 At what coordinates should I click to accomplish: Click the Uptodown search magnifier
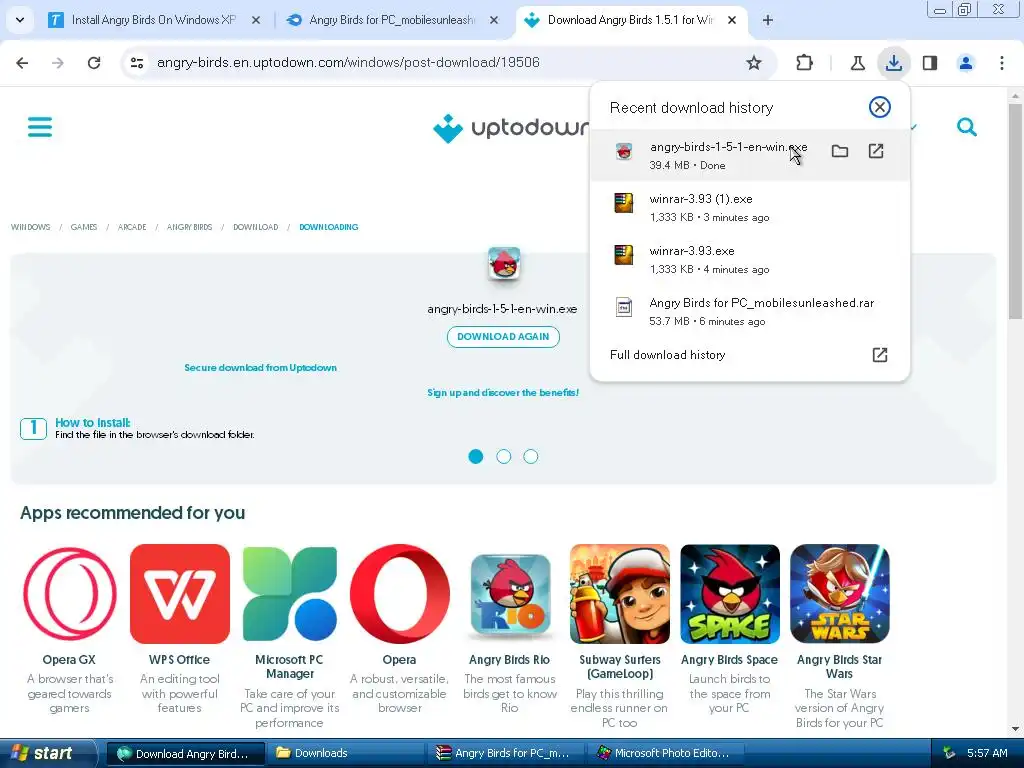point(967,127)
